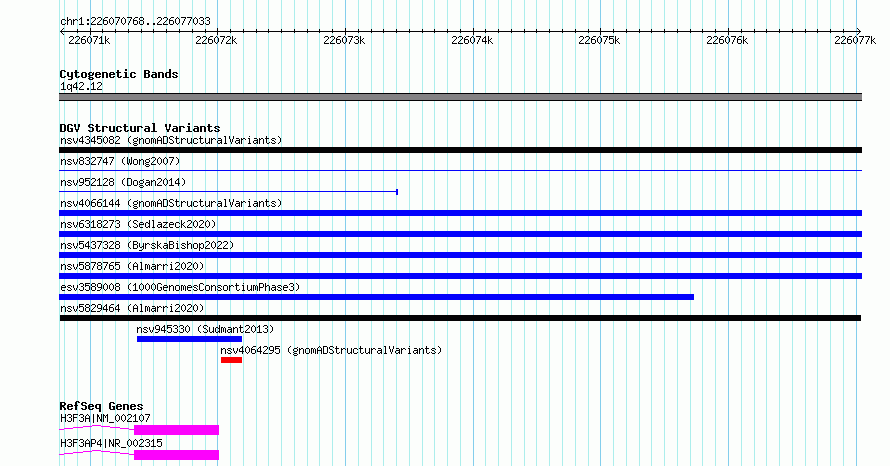Click the RefSeq Genes track title
Image resolution: width=890 pixels, height=466 pixels.
[x=101, y=406]
